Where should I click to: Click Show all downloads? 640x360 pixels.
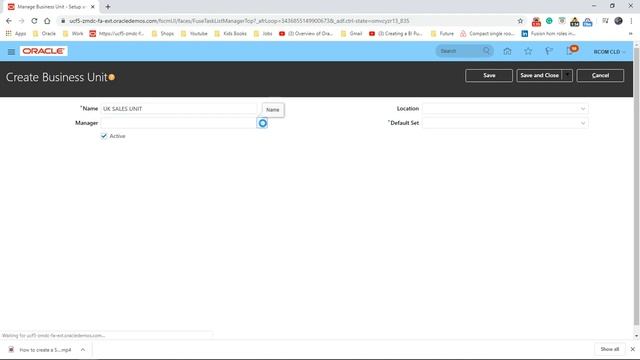pyautogui.click(x=609, y=349)
